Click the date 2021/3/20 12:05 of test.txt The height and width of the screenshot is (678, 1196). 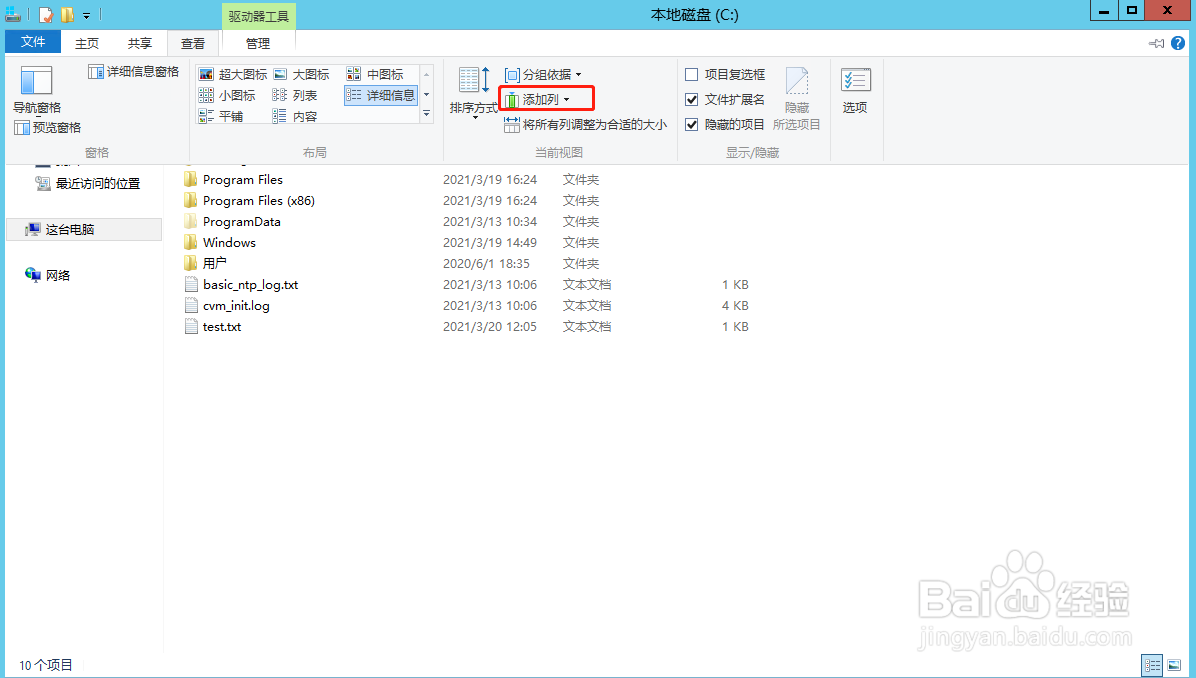(490, 326)
